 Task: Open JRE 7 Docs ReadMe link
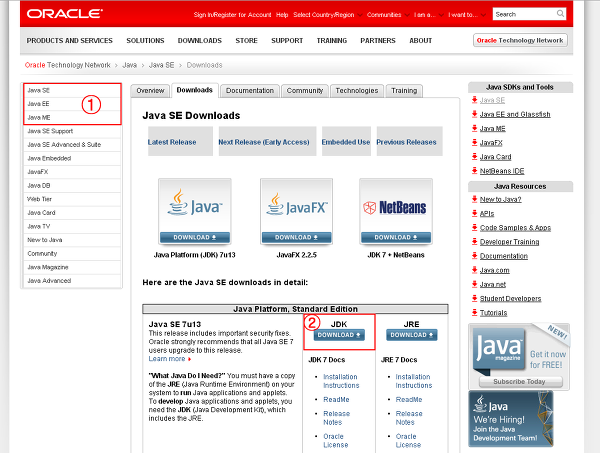tap(409, 399)
